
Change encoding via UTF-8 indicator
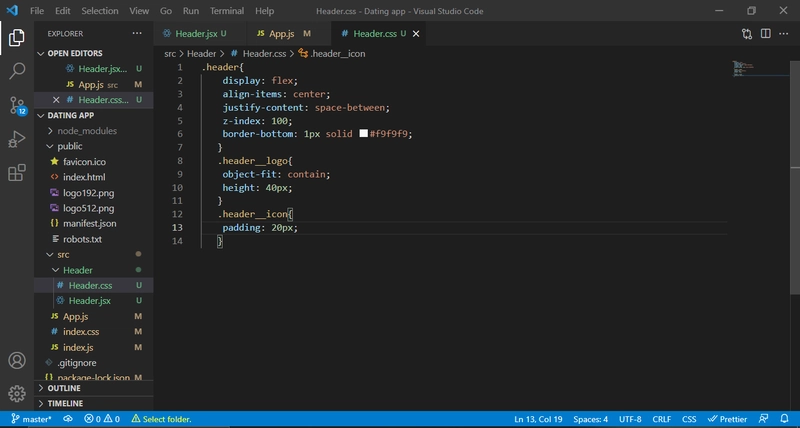(x=630, y=419)
